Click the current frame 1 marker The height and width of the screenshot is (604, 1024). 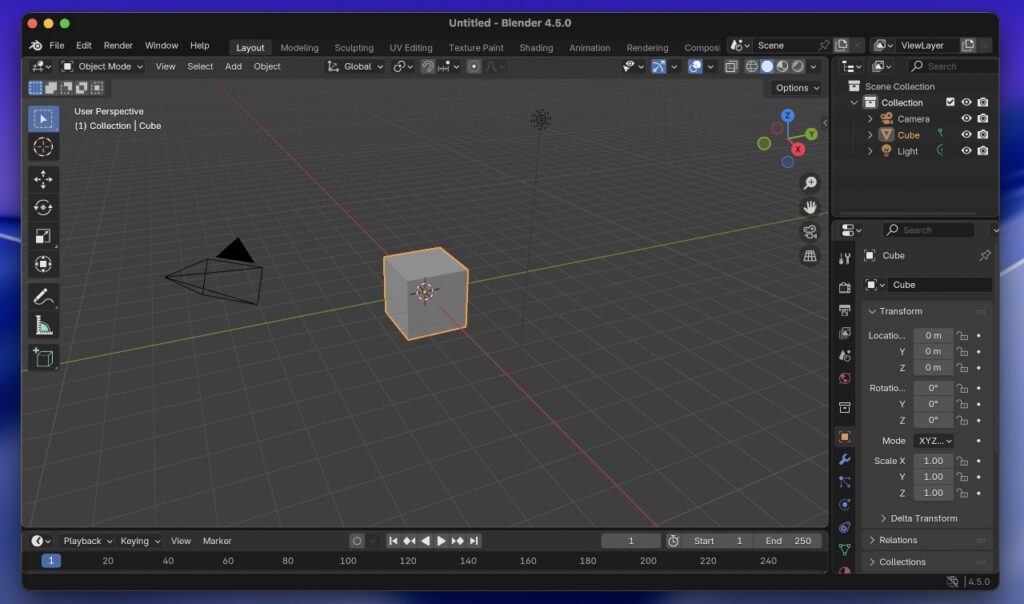point(51,560)
